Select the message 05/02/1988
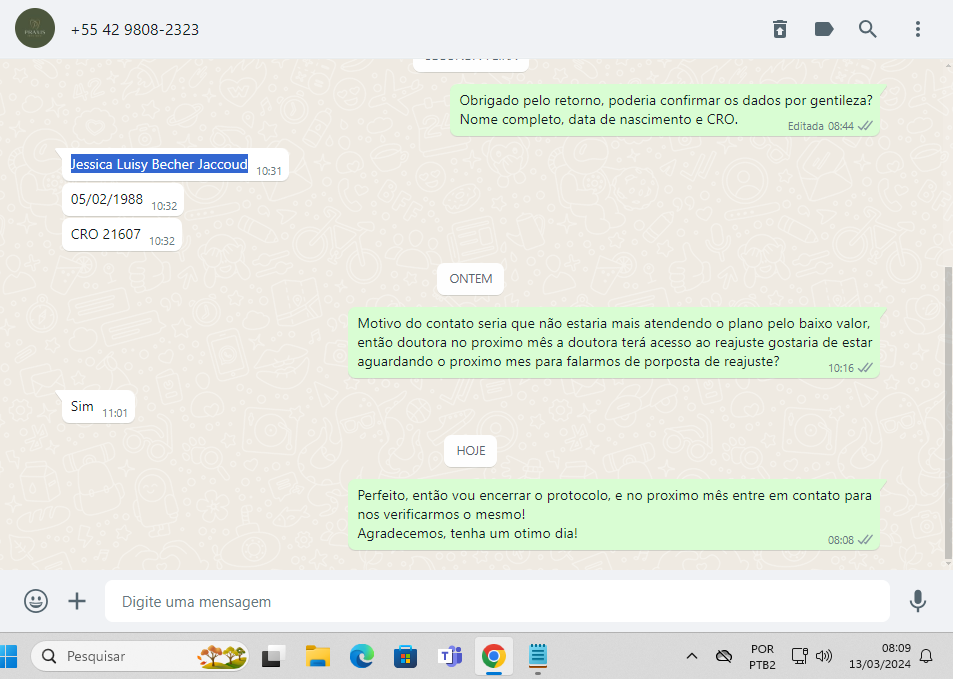 [123, 199]
